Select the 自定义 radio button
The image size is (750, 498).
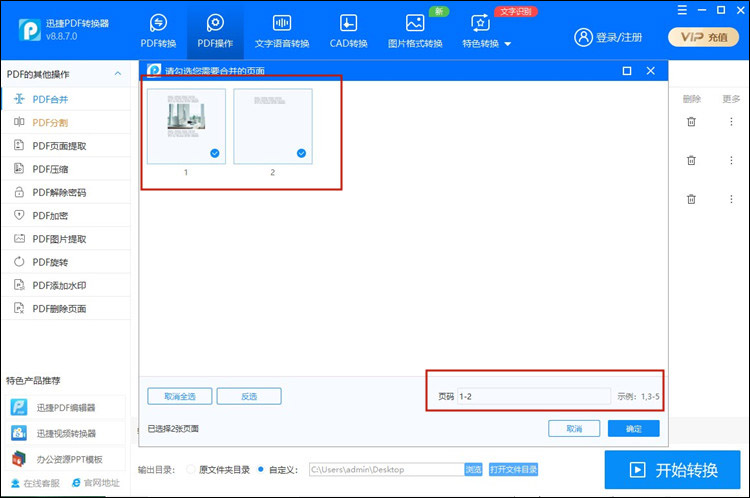tap(261, 469)
